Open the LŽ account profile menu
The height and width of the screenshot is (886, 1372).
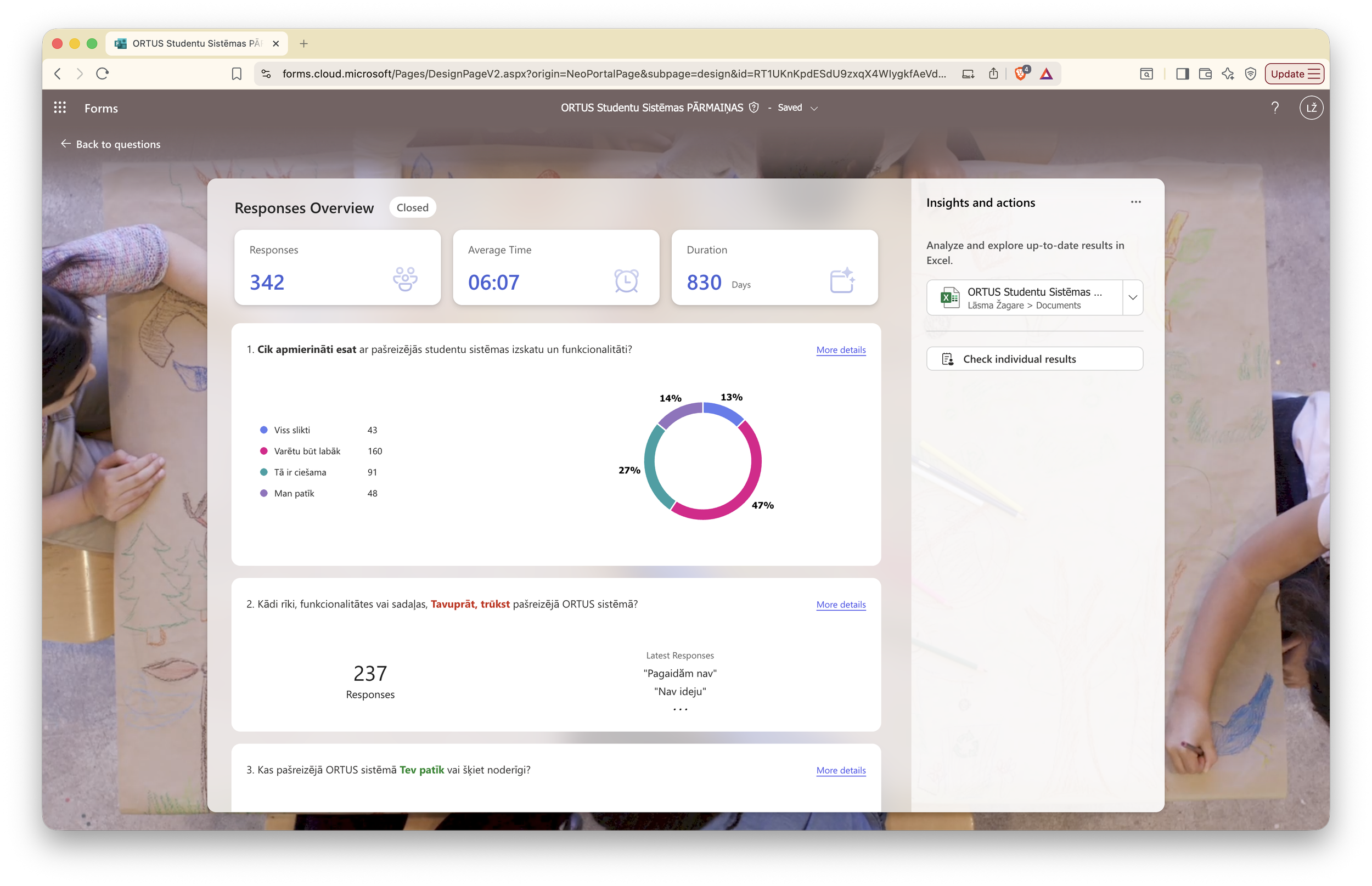click(x=1311, y=108)
